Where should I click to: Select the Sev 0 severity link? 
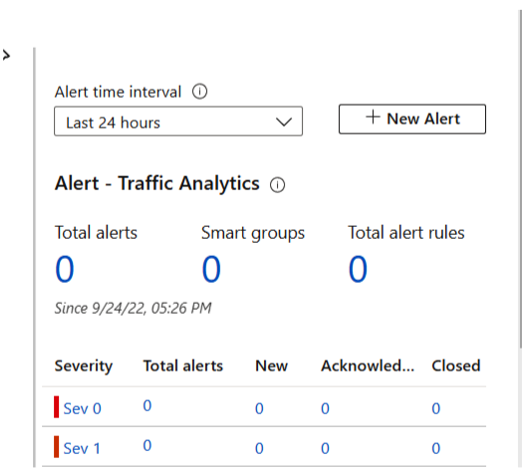[x=82, y=409]
